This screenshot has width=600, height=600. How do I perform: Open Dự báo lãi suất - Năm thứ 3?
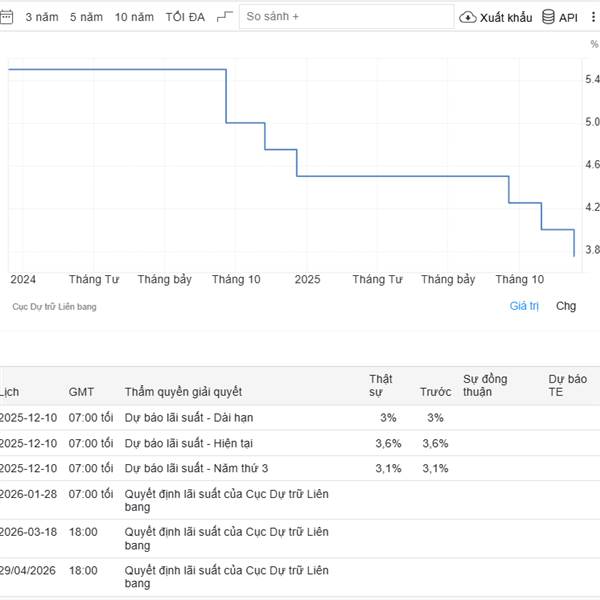196,468
